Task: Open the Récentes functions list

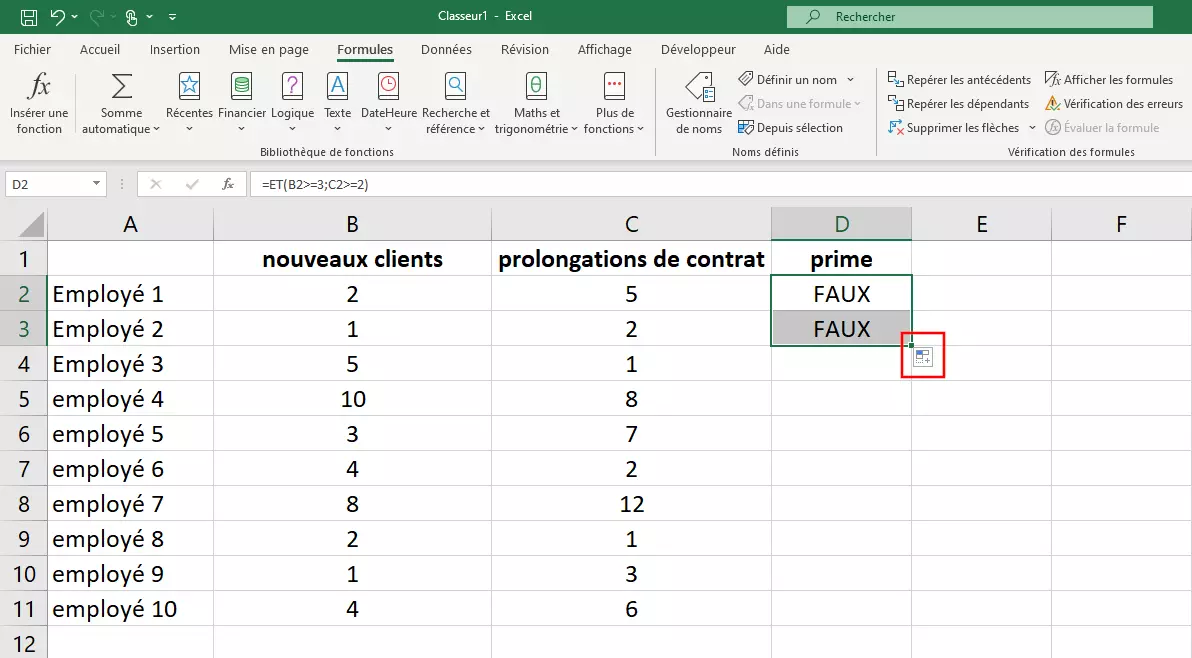Action: point(189,104)
